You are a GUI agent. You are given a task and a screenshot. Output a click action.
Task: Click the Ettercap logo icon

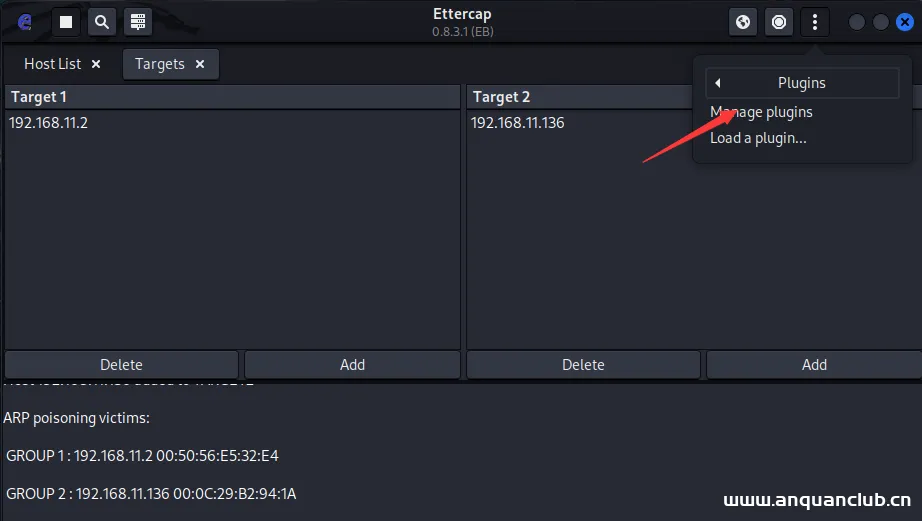click(26, 22)
